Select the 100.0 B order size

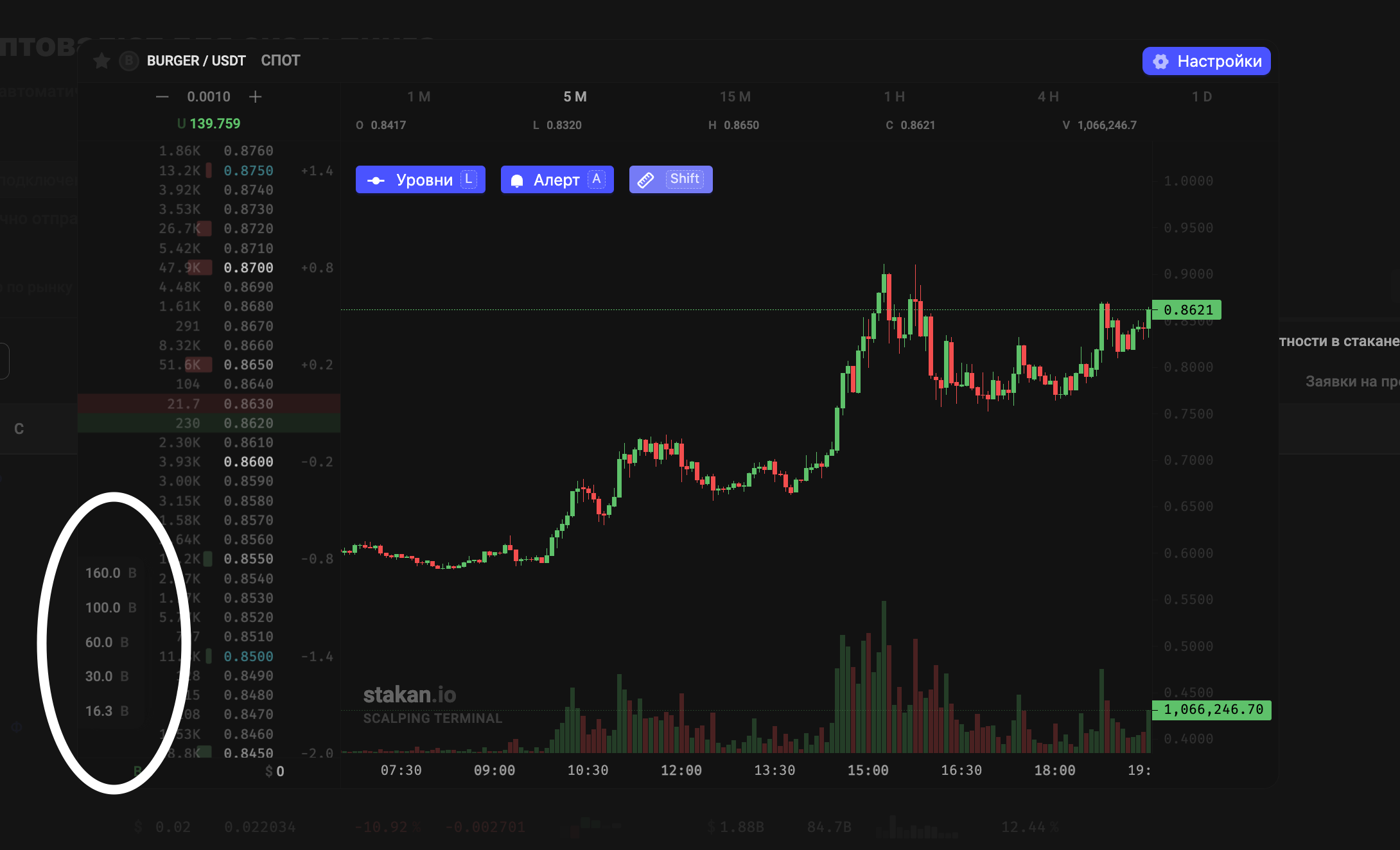coord(111,608)
